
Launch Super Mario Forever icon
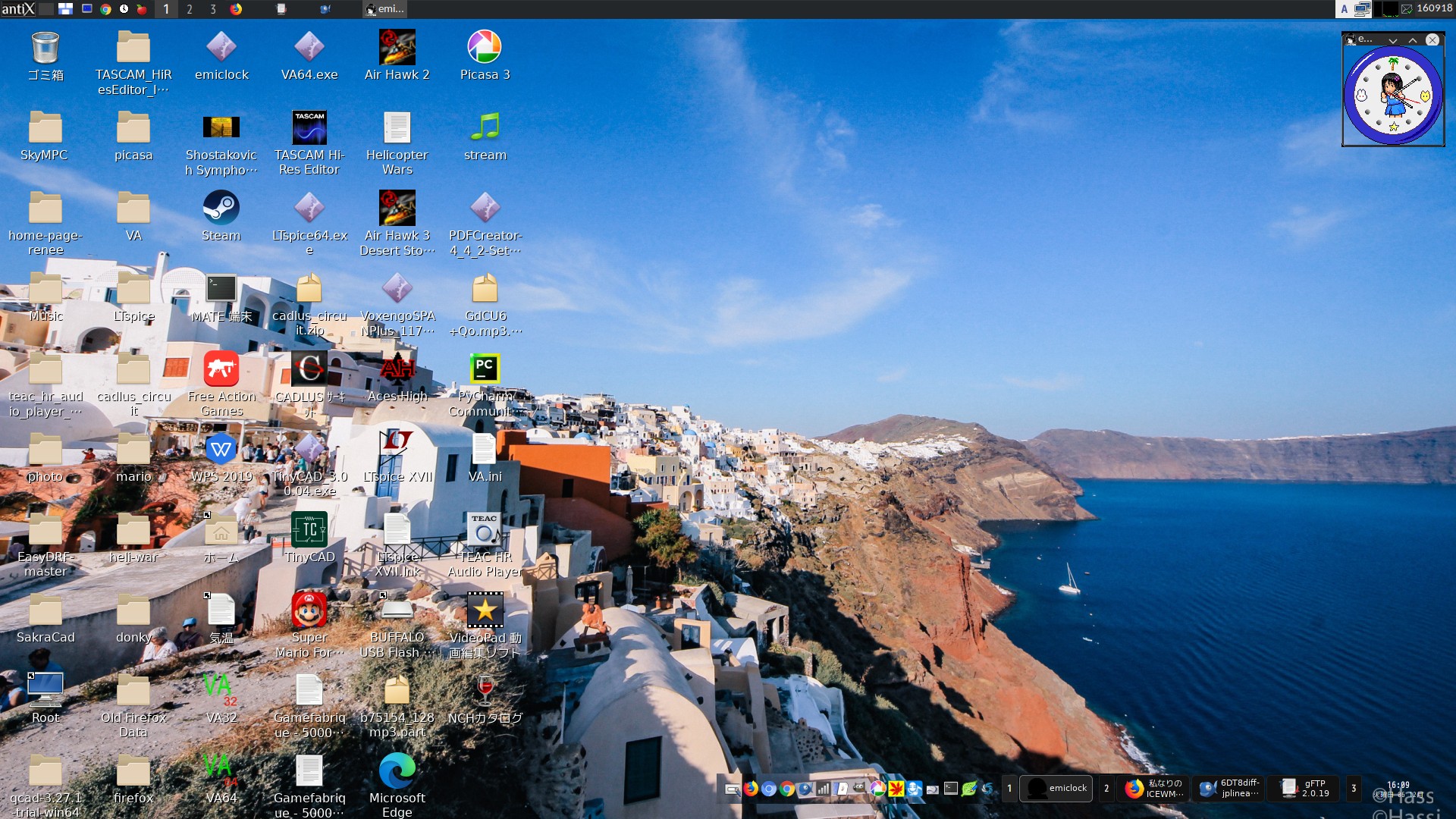(309, 610)
